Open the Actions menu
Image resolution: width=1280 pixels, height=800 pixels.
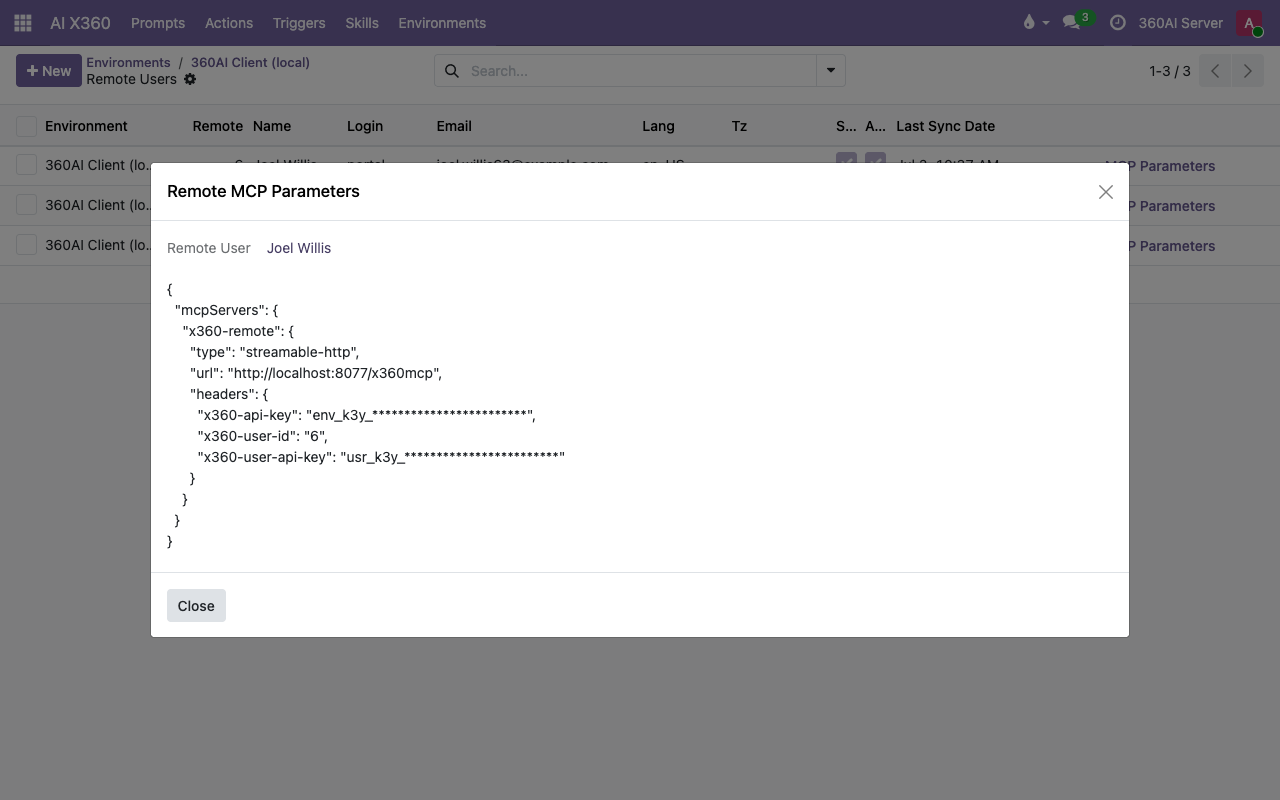pyautogui.click(x=229, y=22)
